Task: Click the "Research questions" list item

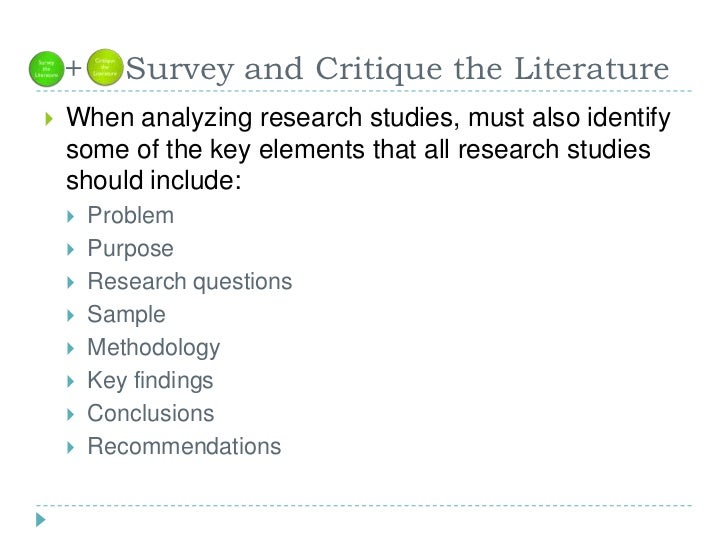Action: click(x=190, y=282)
